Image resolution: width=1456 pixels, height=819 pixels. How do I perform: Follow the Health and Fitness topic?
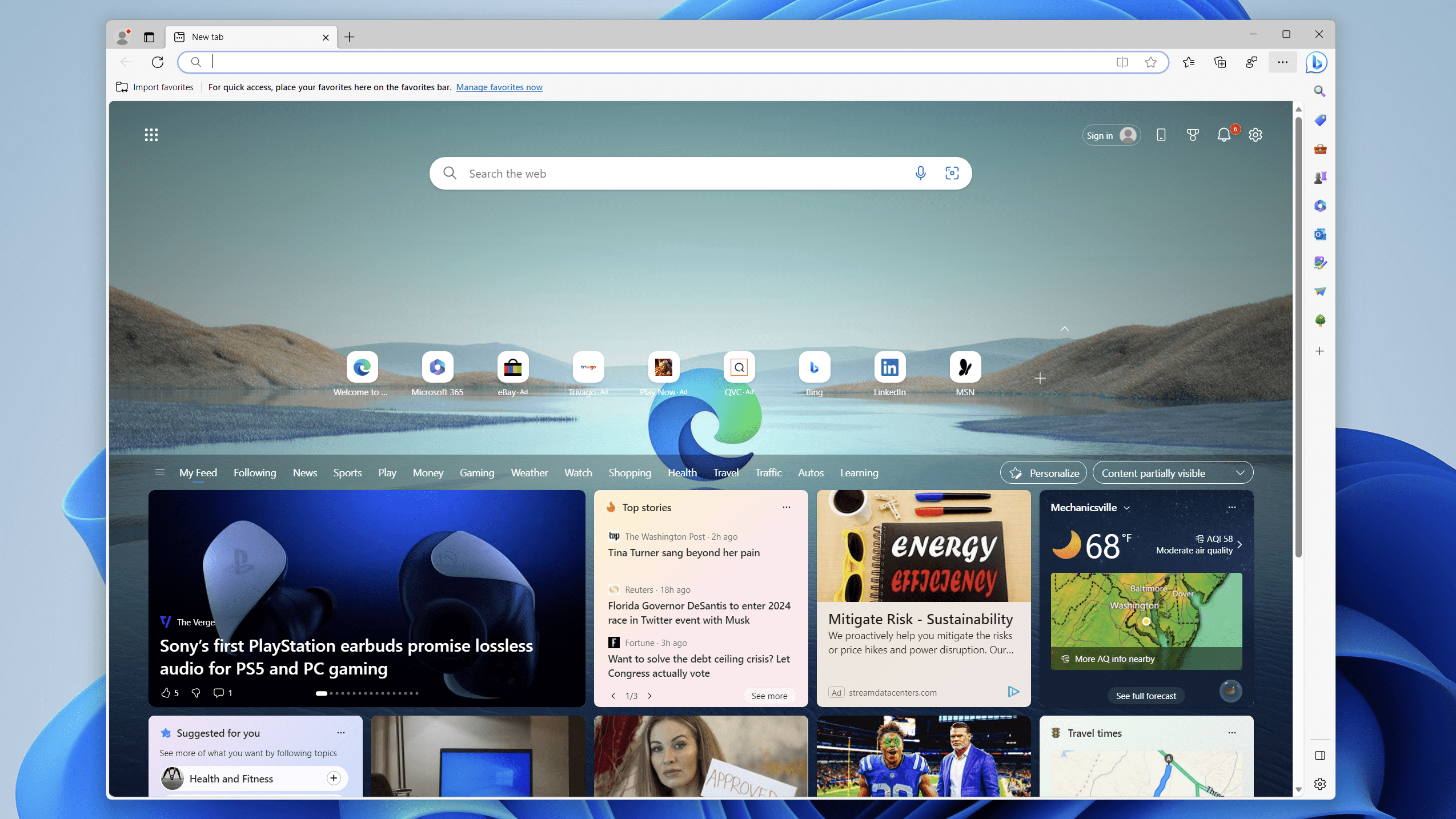[x=334, y=778]
